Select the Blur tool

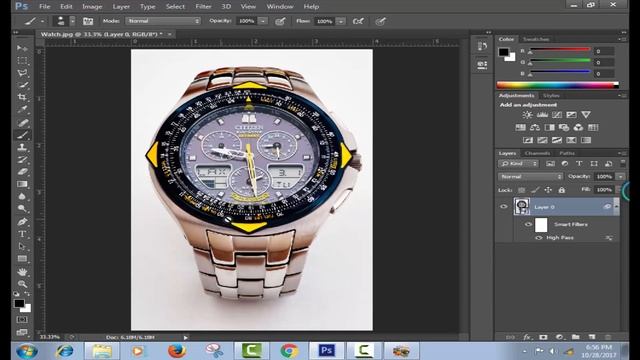[x=22, y=196]
